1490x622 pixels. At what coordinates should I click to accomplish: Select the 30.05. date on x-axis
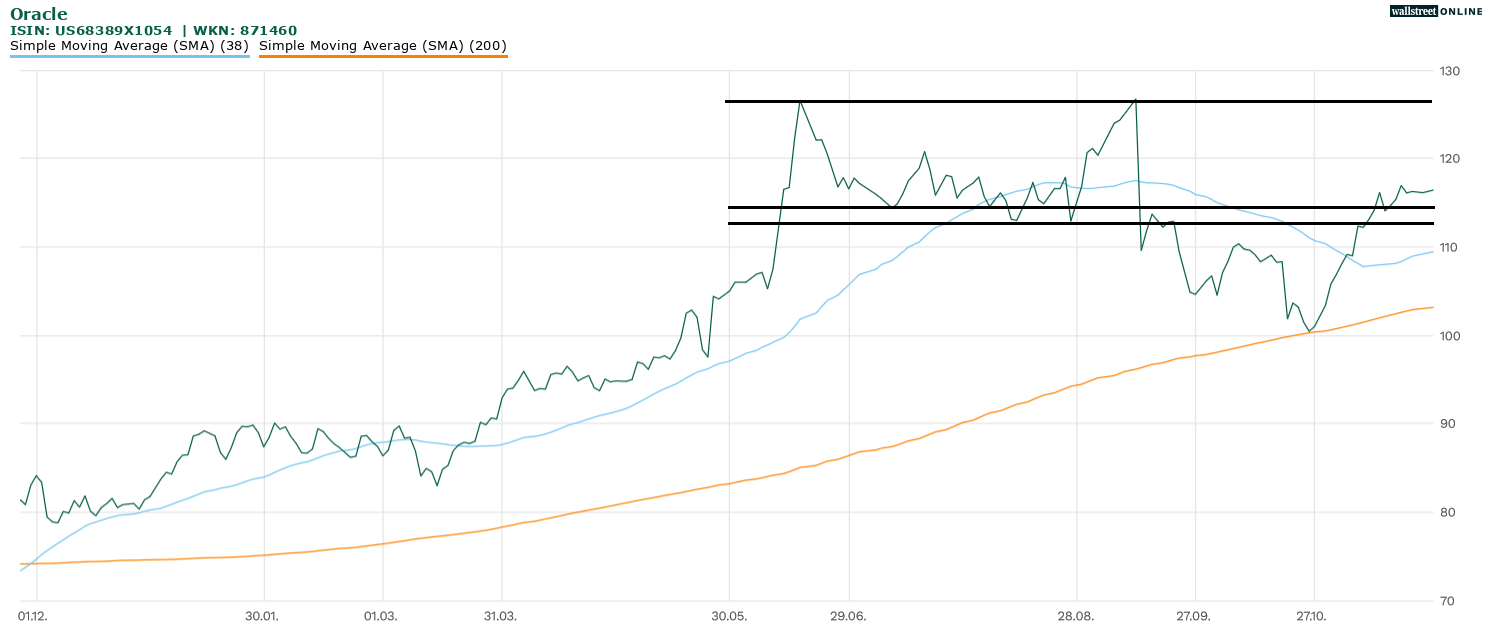pyautogui.click(x=728, y=616)
